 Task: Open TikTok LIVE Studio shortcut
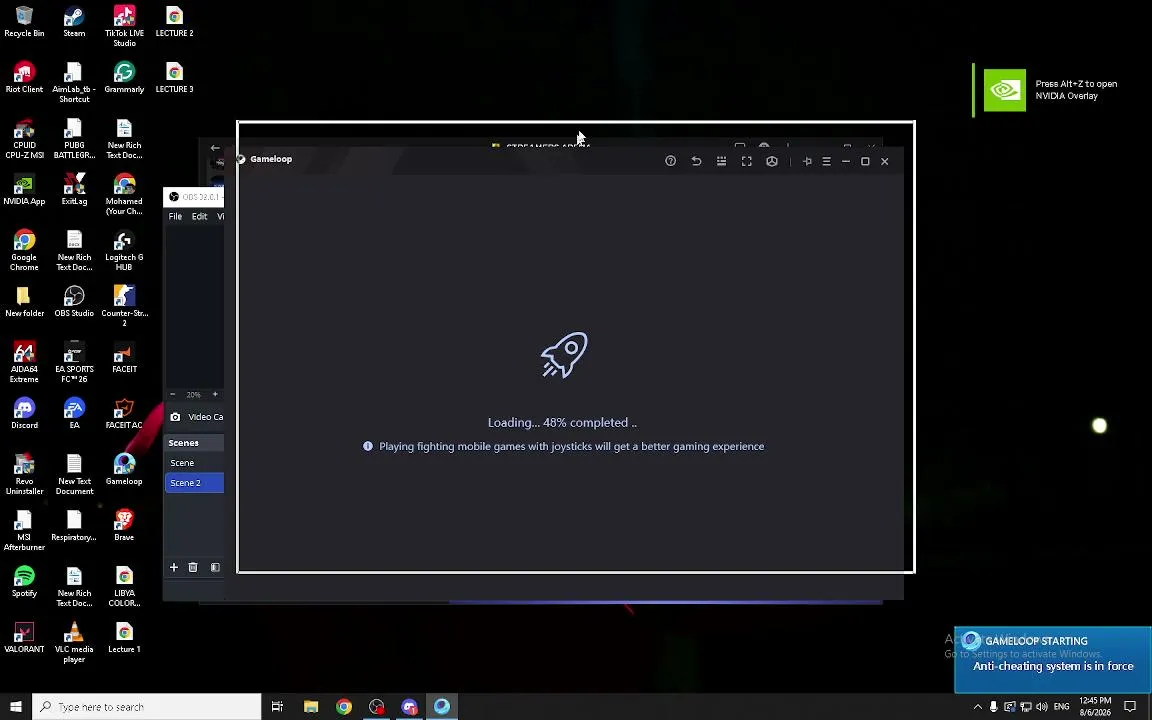pos(124,26)
